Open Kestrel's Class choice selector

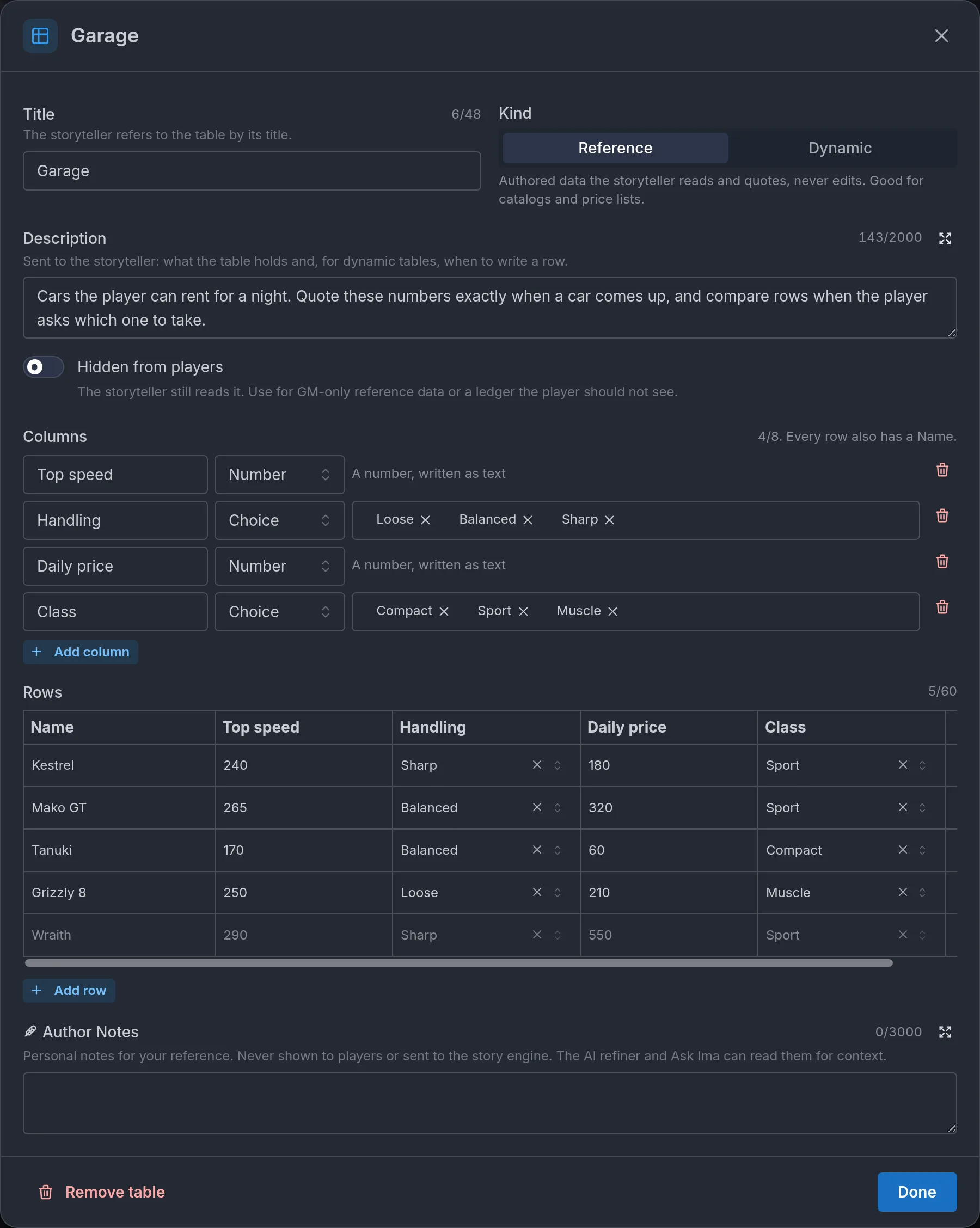coord(922,765)
